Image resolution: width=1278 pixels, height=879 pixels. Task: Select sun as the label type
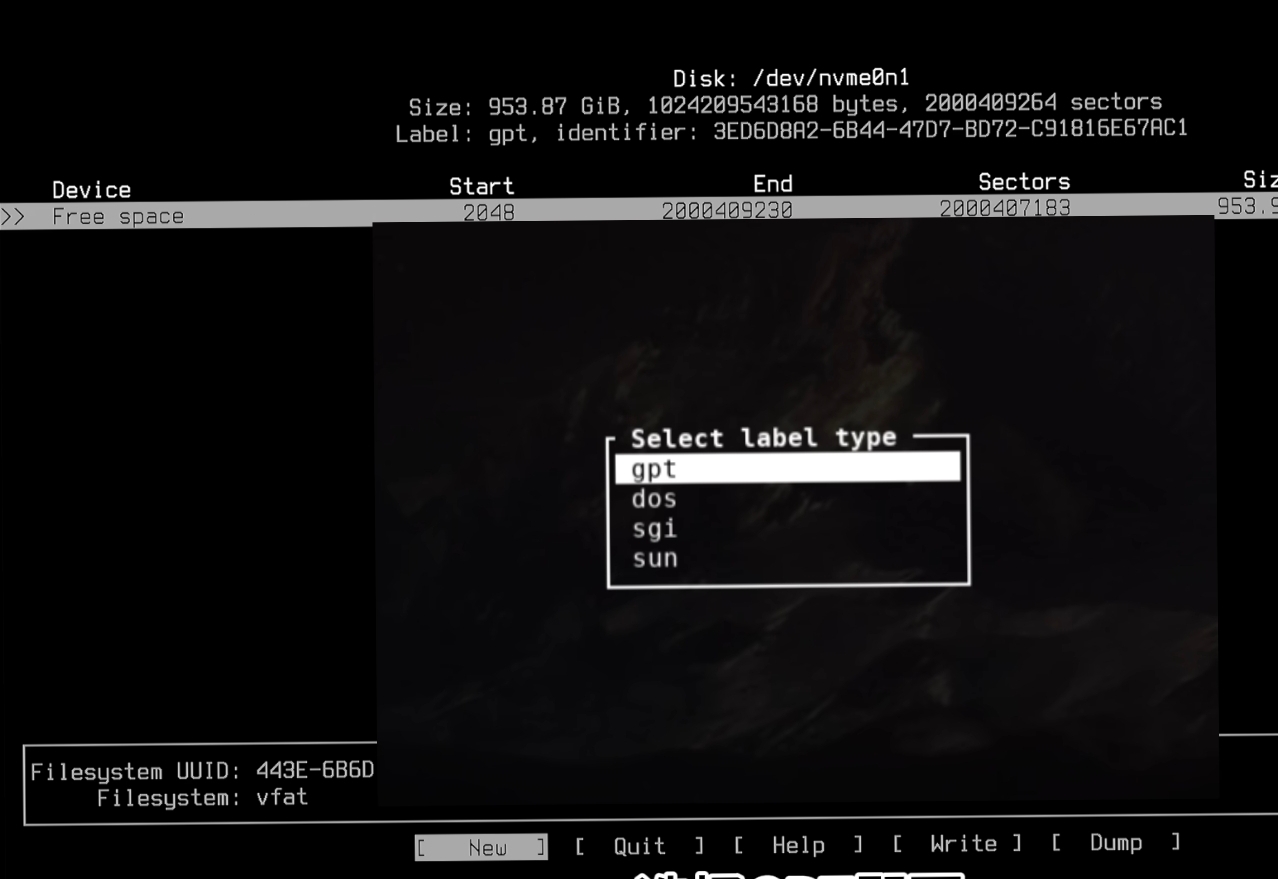pyautogui.click(x=655, y=558)
